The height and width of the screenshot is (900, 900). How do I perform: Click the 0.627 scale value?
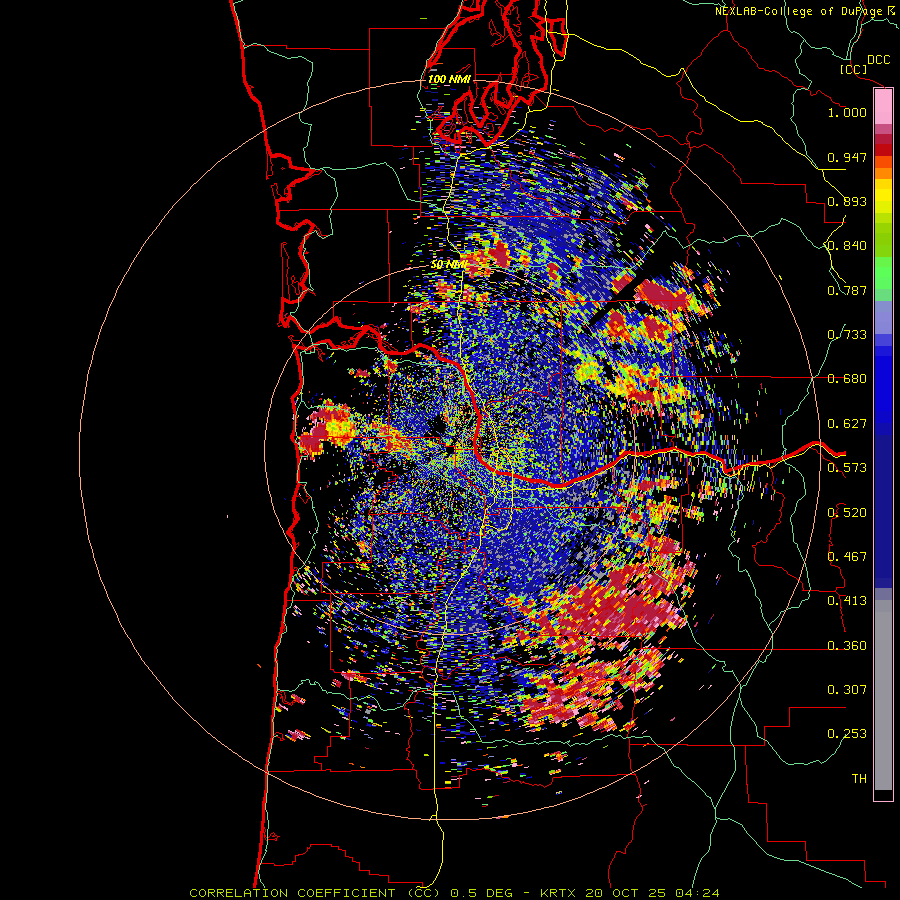tap(847, 424)
